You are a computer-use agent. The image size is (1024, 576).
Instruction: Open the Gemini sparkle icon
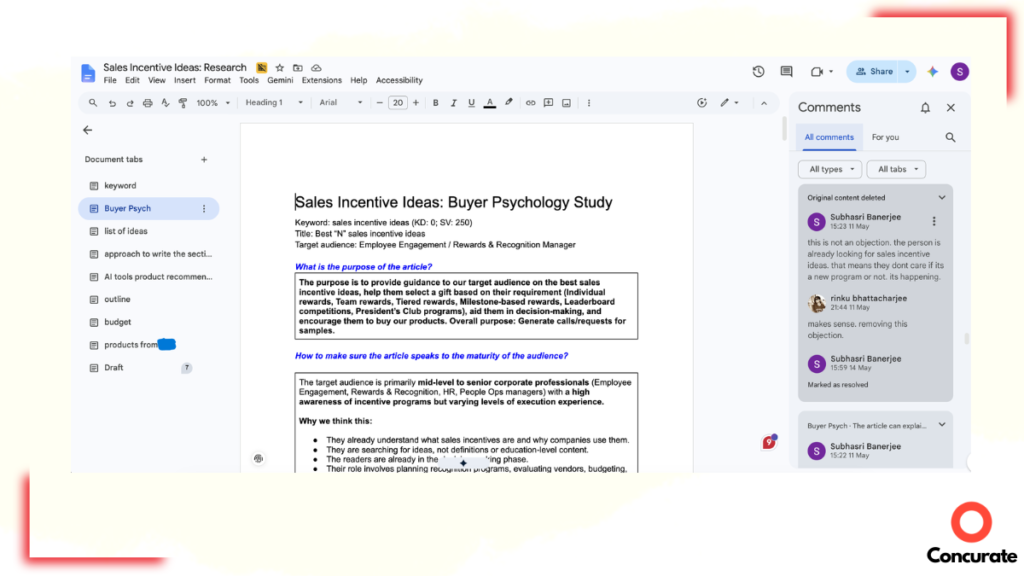[x=933, y=72]
